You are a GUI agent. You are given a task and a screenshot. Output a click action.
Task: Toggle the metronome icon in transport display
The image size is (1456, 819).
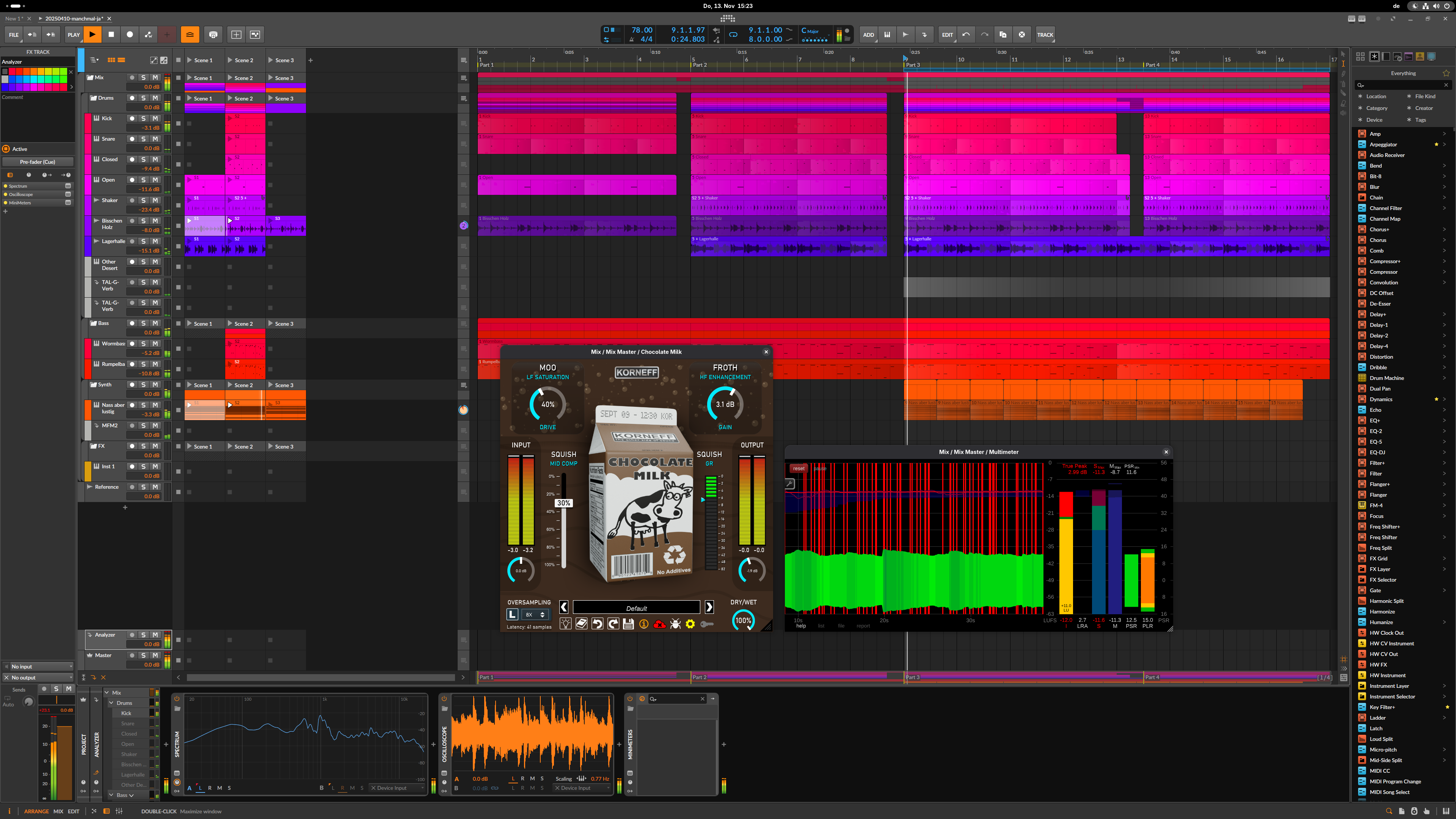(x=631, y=39)
